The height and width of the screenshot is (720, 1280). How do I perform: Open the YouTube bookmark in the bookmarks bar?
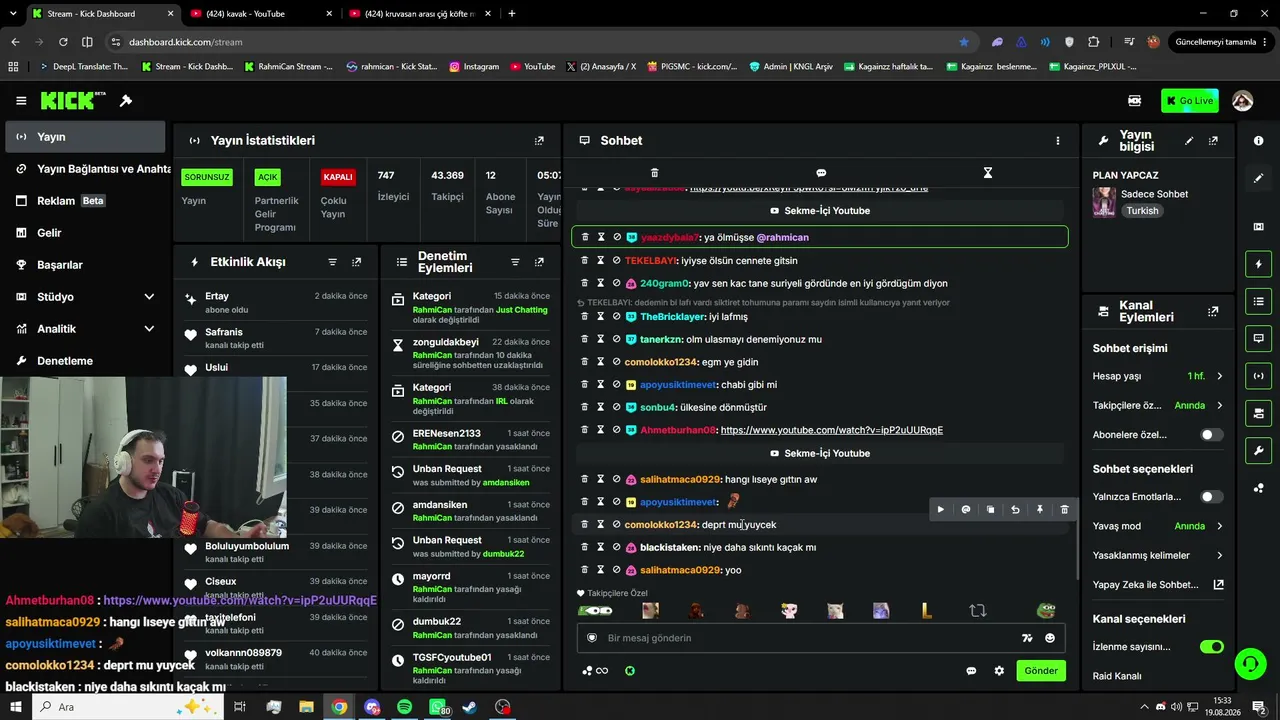[x=532, y=67]
